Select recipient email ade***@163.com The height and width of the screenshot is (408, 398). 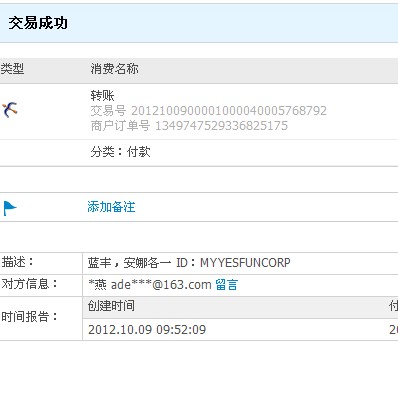click(161, 285)
